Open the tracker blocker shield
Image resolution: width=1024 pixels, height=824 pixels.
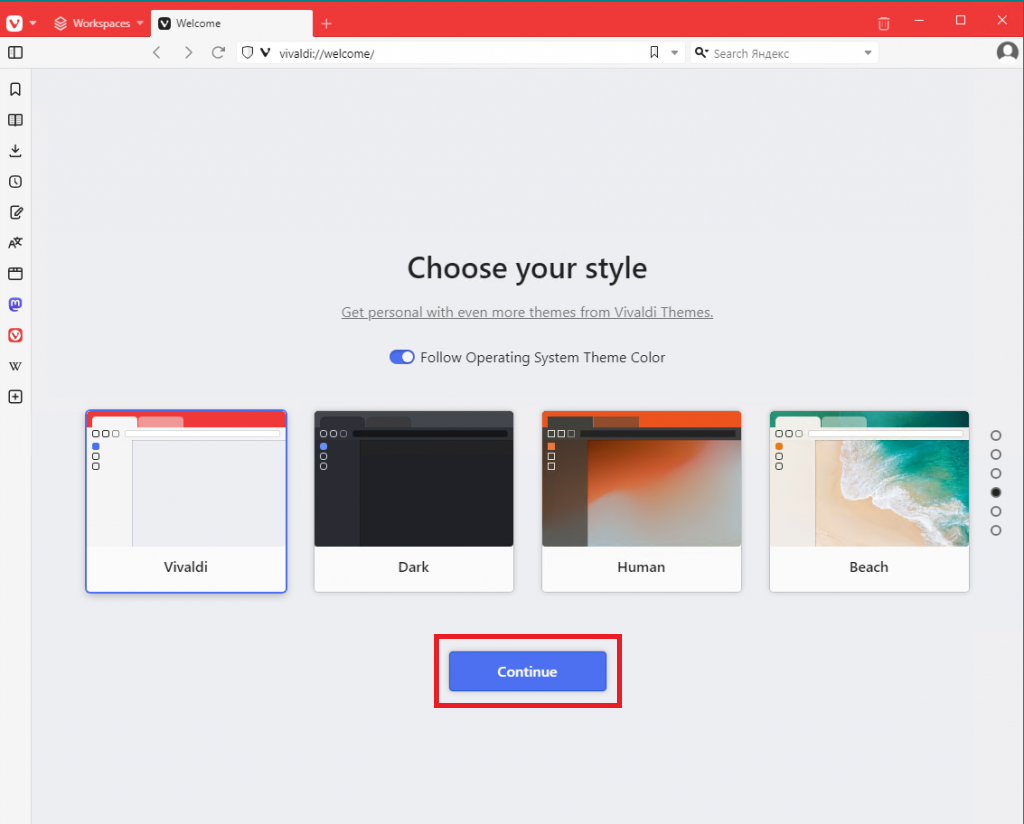[248, 53]
